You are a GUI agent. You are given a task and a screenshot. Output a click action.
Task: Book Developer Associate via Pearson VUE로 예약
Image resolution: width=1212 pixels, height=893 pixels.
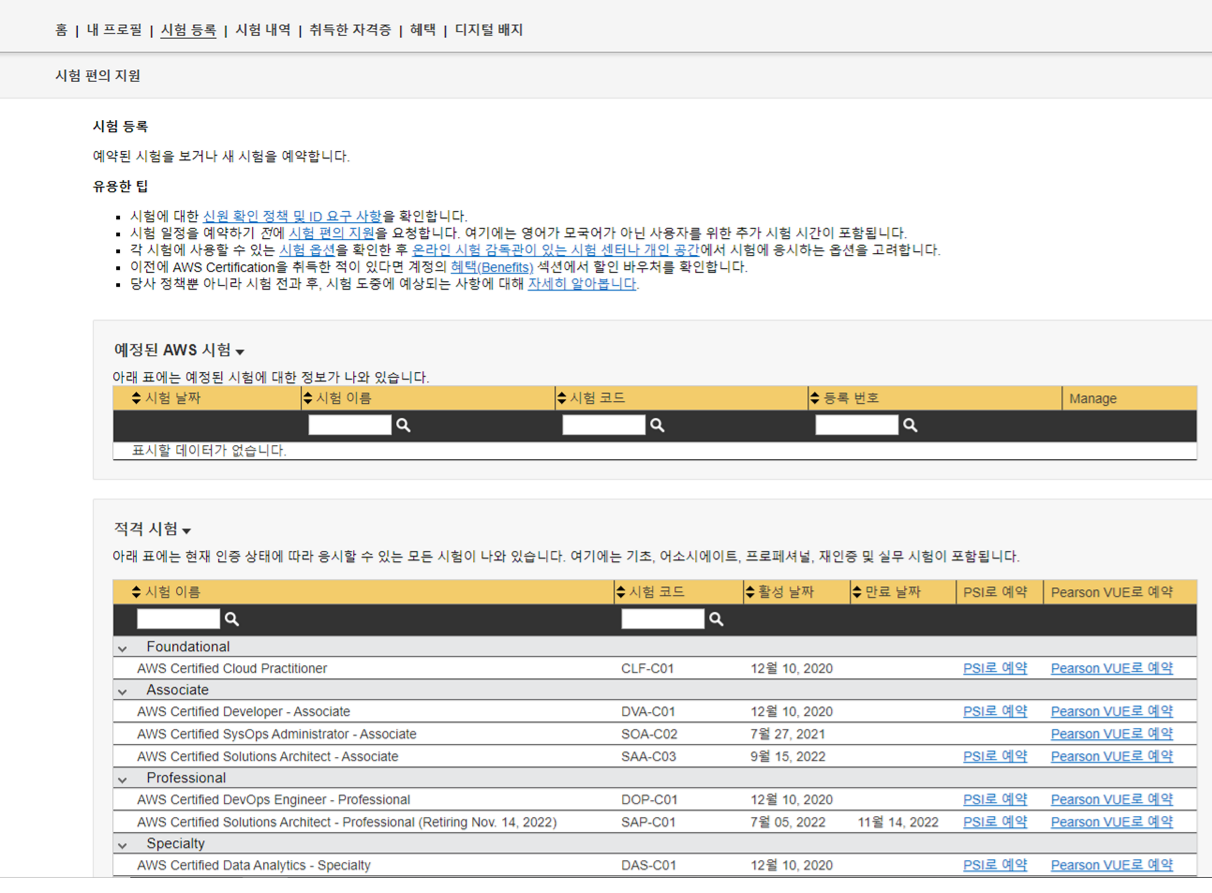[x=1112, y=712]
